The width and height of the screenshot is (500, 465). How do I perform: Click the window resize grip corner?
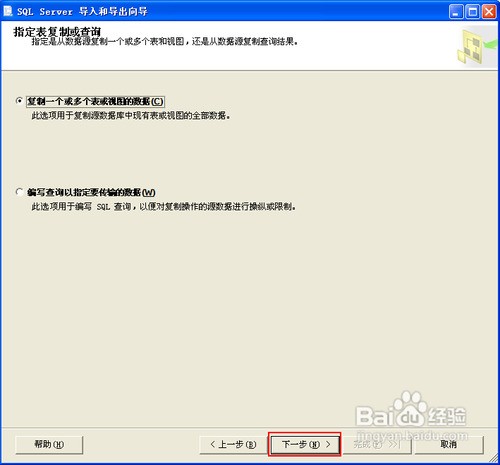point(493,458)
